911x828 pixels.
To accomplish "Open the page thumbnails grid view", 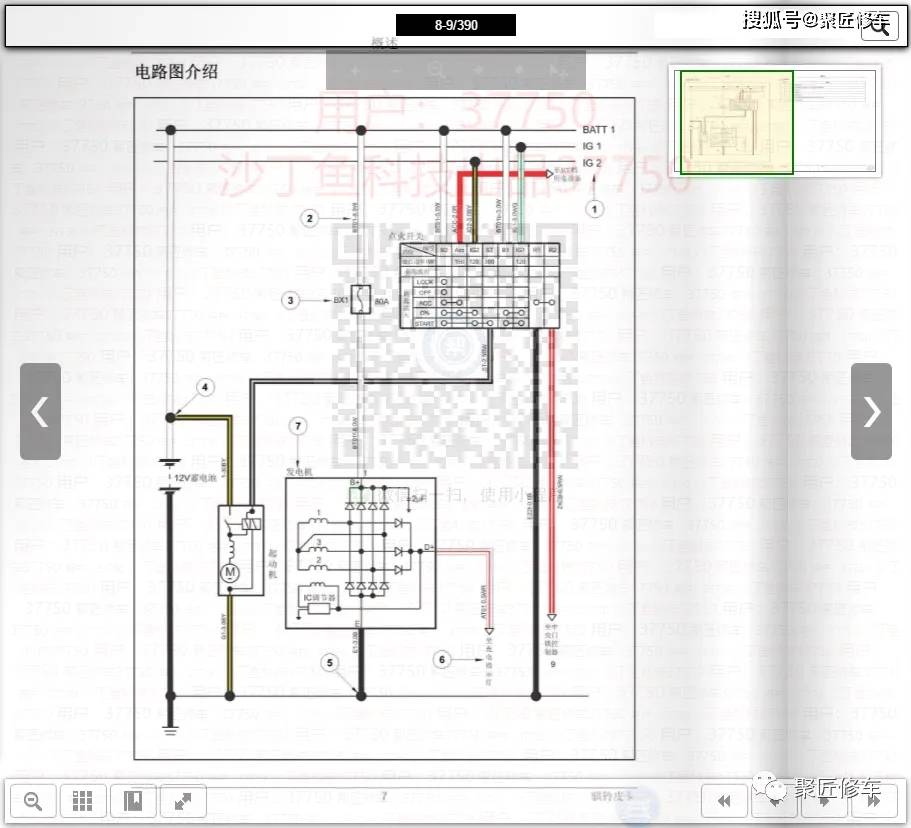I will coord(83,801).
